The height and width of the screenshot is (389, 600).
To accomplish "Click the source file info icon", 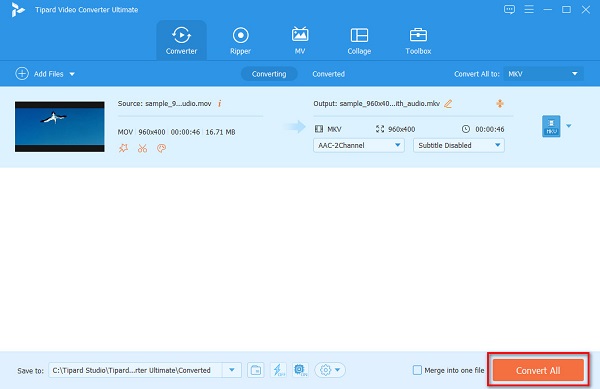I will pyautogui.click(x=220, y=103).
